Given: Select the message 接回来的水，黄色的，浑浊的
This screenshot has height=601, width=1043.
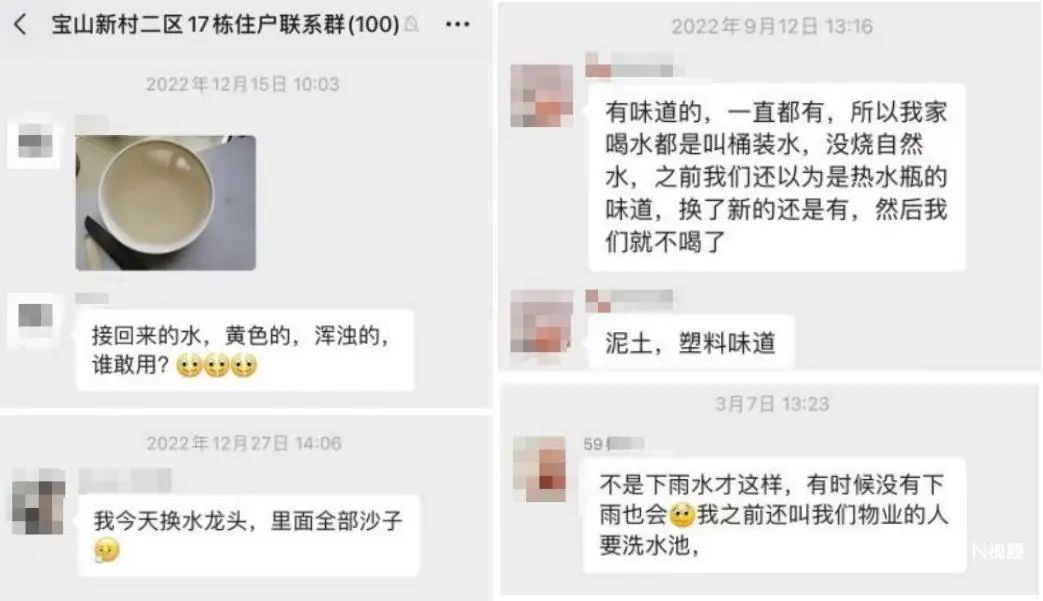Looking at the screenshot, I should coord(246,350).
